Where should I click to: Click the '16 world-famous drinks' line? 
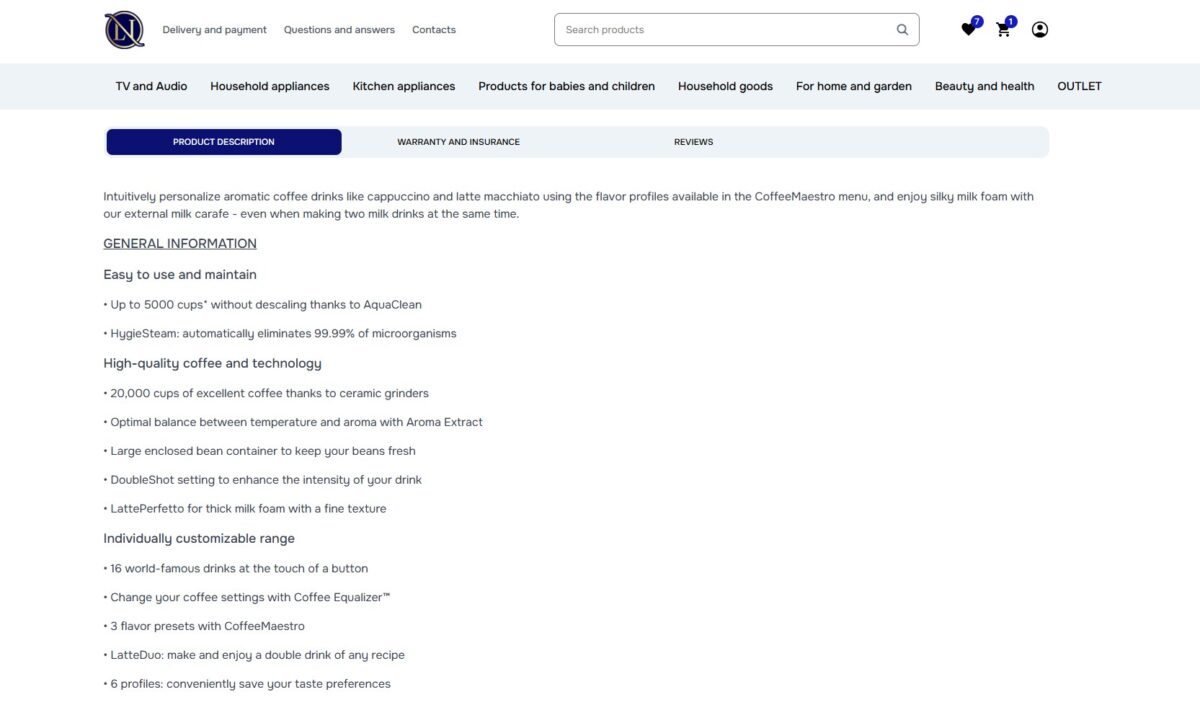[236, 568]
